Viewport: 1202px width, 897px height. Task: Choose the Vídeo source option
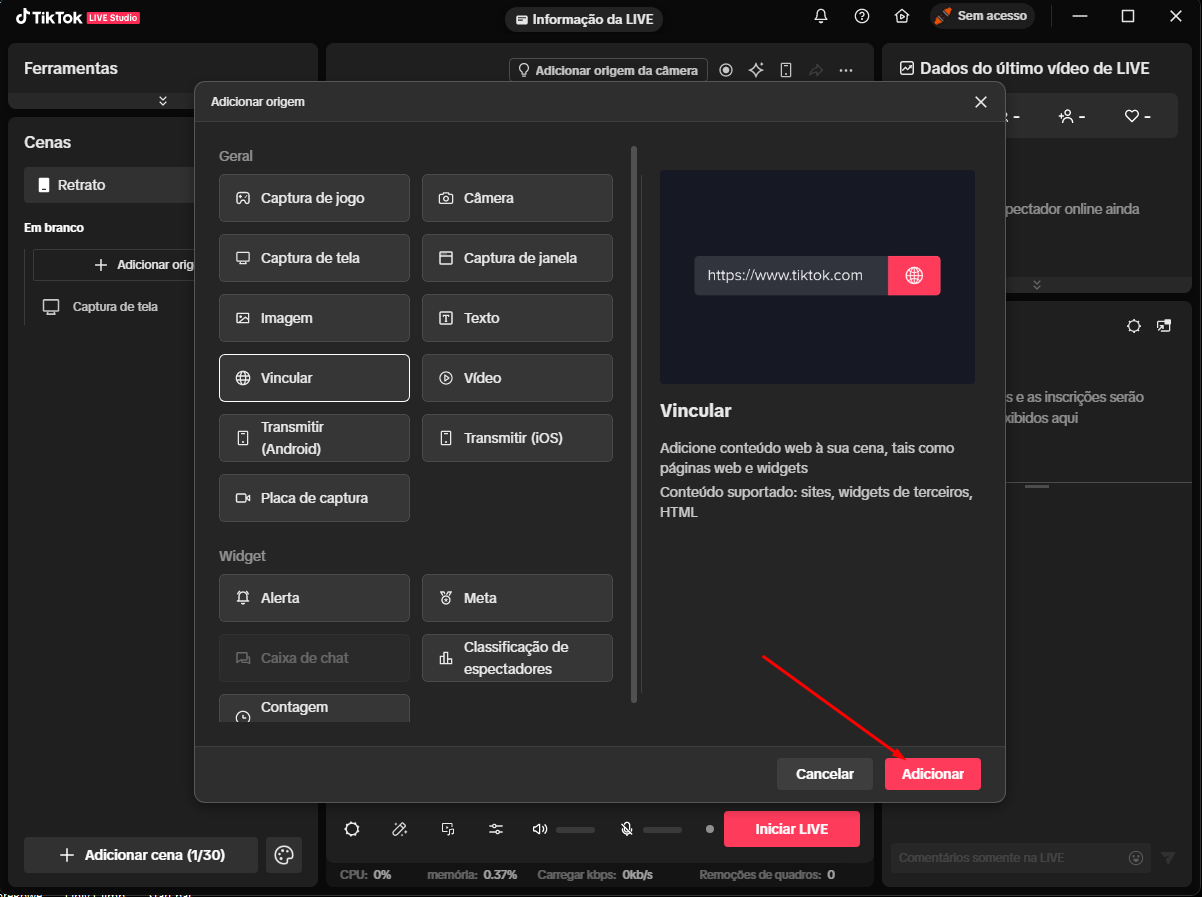[x=517, y=378]
